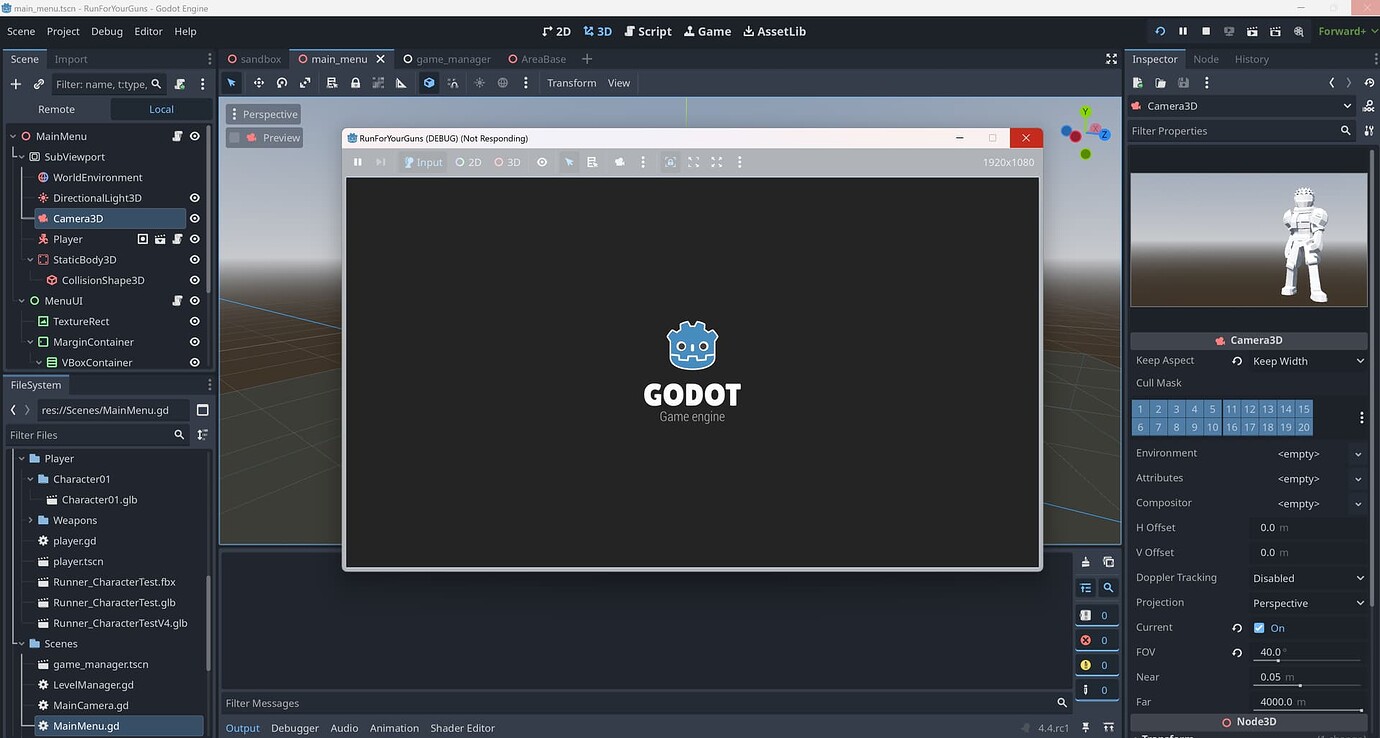Suspend the game using embedded window pause
This screenshot has height=738, width=1380.
(x=358, y=162)
